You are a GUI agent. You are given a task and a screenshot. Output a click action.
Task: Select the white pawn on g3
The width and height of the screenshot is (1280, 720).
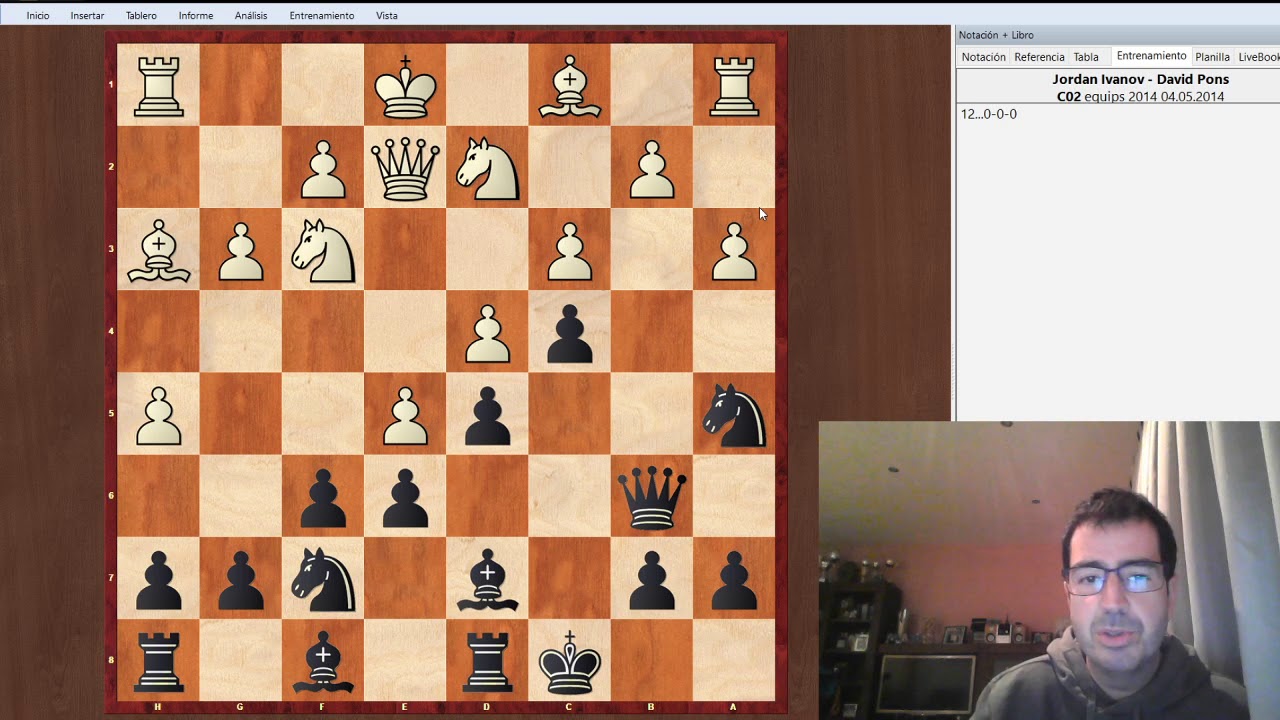pyautogui.click(x=241, y=252)
